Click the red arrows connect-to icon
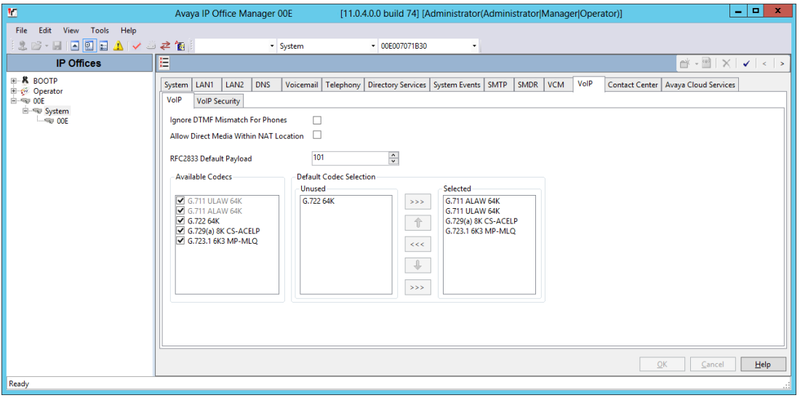Viewport: 800px width, 398px height. [x=165, y=46]
